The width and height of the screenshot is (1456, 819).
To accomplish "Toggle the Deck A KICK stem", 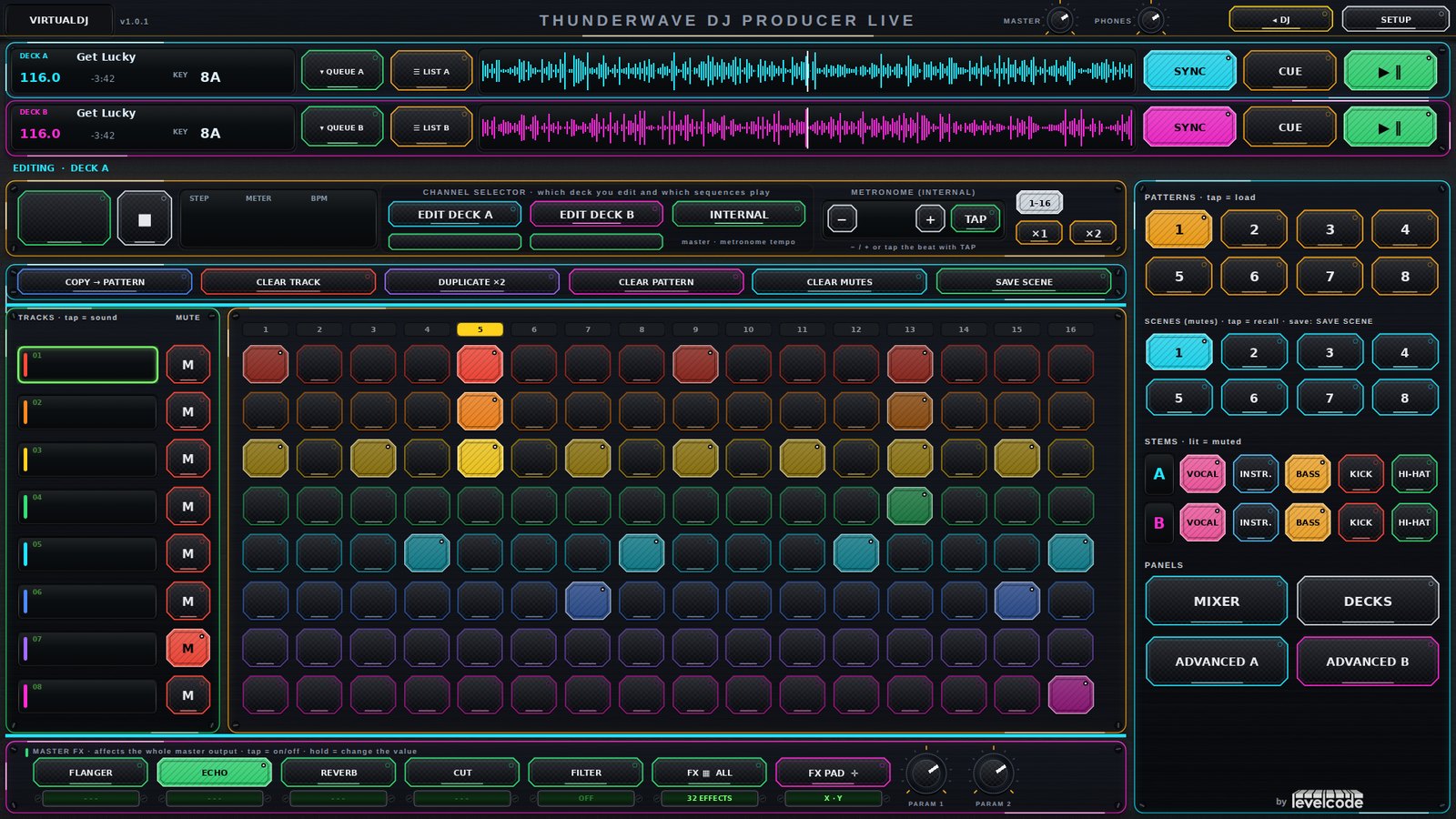I will point(1361,473).
